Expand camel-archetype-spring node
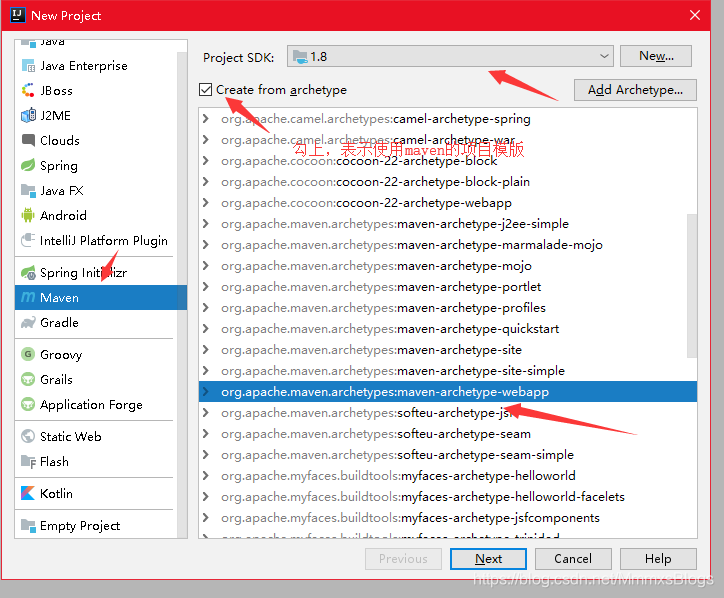 [x=205, y=119]
